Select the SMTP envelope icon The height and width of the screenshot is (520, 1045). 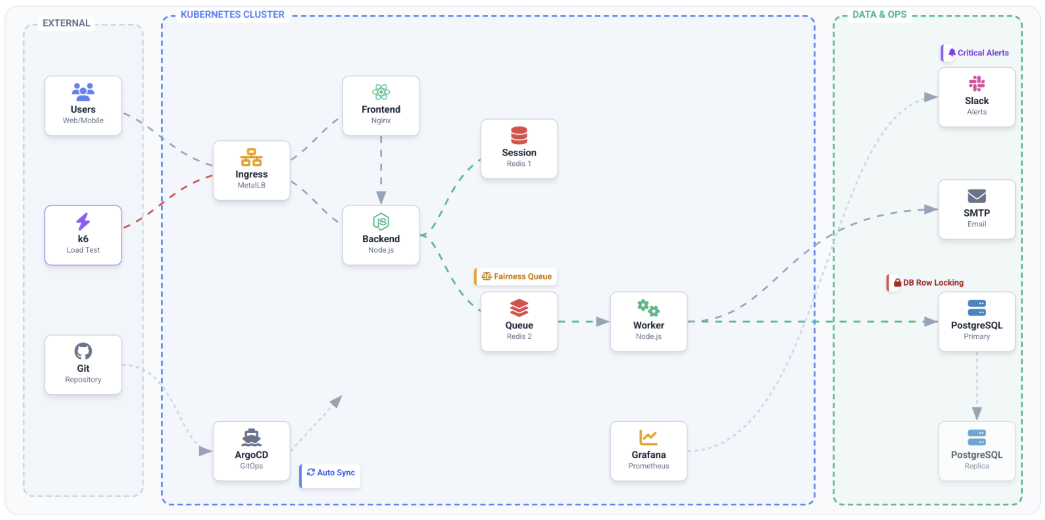click(x=976, y=196)
